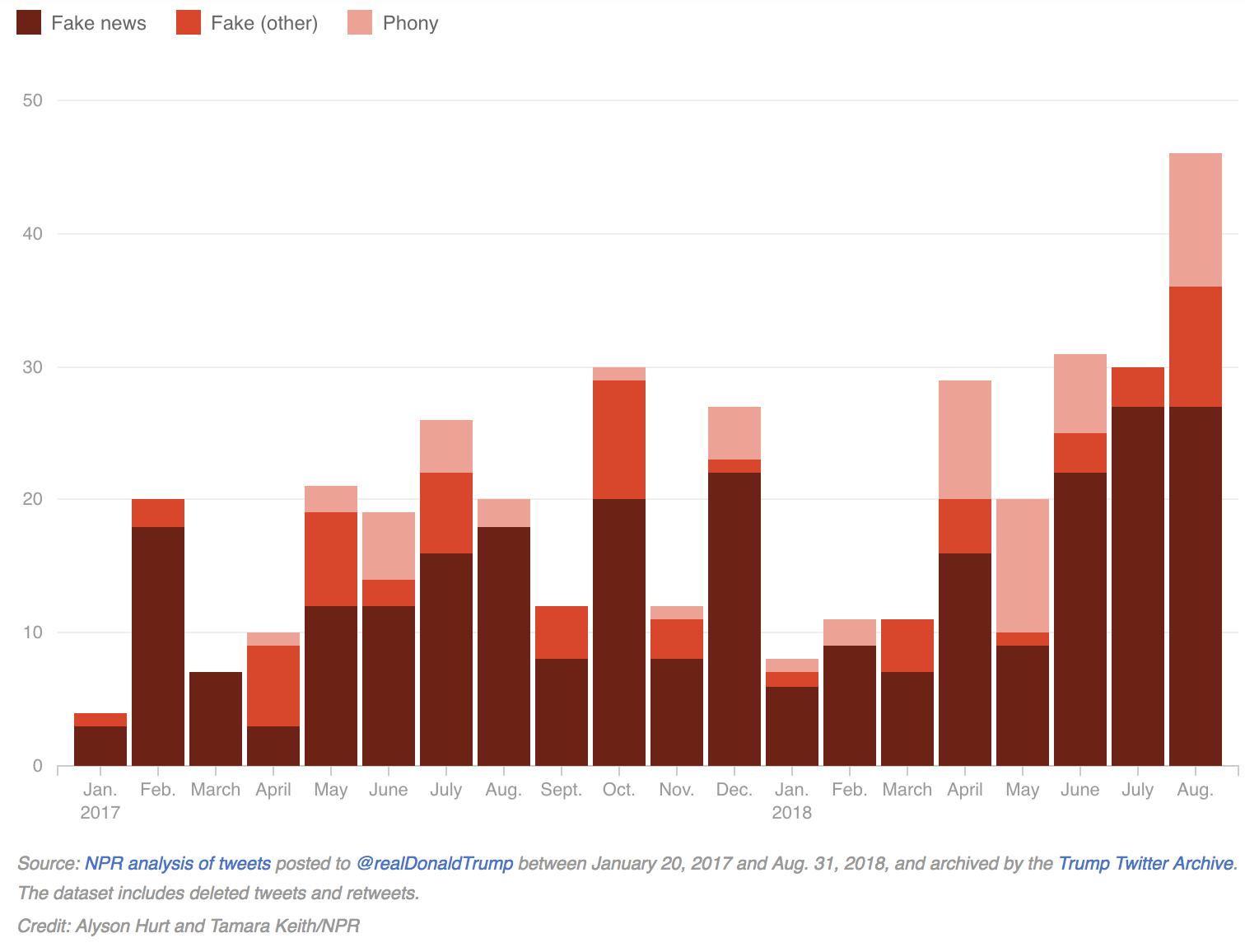The height and width of the screenshot is (952, 1245).
Task: Open the NPR analysis of tweets link
Action: (x=178, y=863)
